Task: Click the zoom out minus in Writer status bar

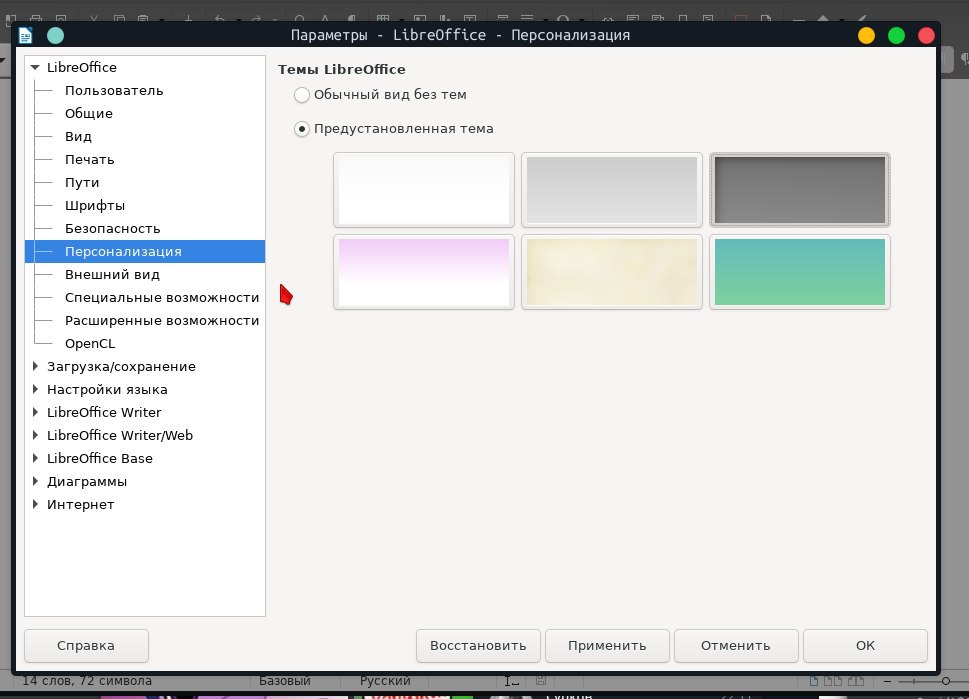Action: [887, 681]
